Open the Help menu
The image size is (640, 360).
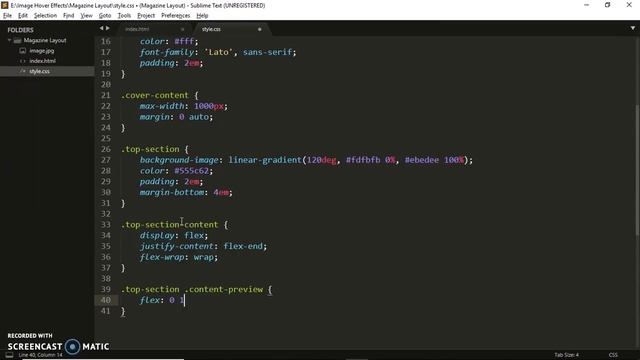[x=202, y=16]
